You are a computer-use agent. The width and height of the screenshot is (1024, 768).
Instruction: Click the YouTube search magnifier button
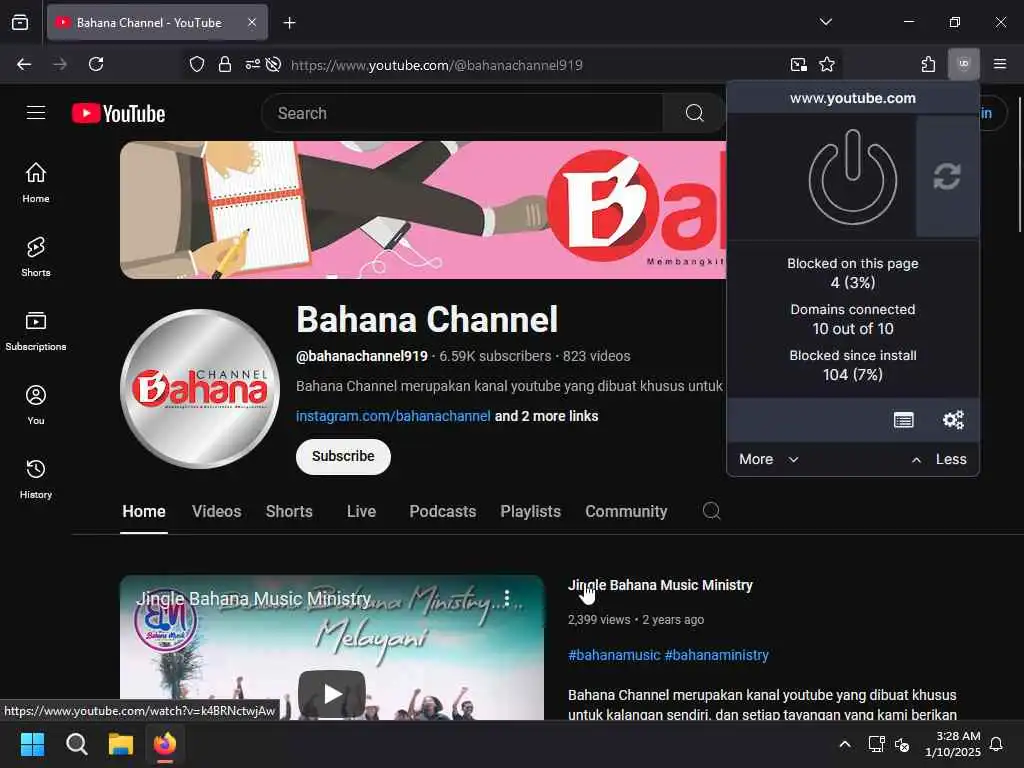tap(694, 114)
